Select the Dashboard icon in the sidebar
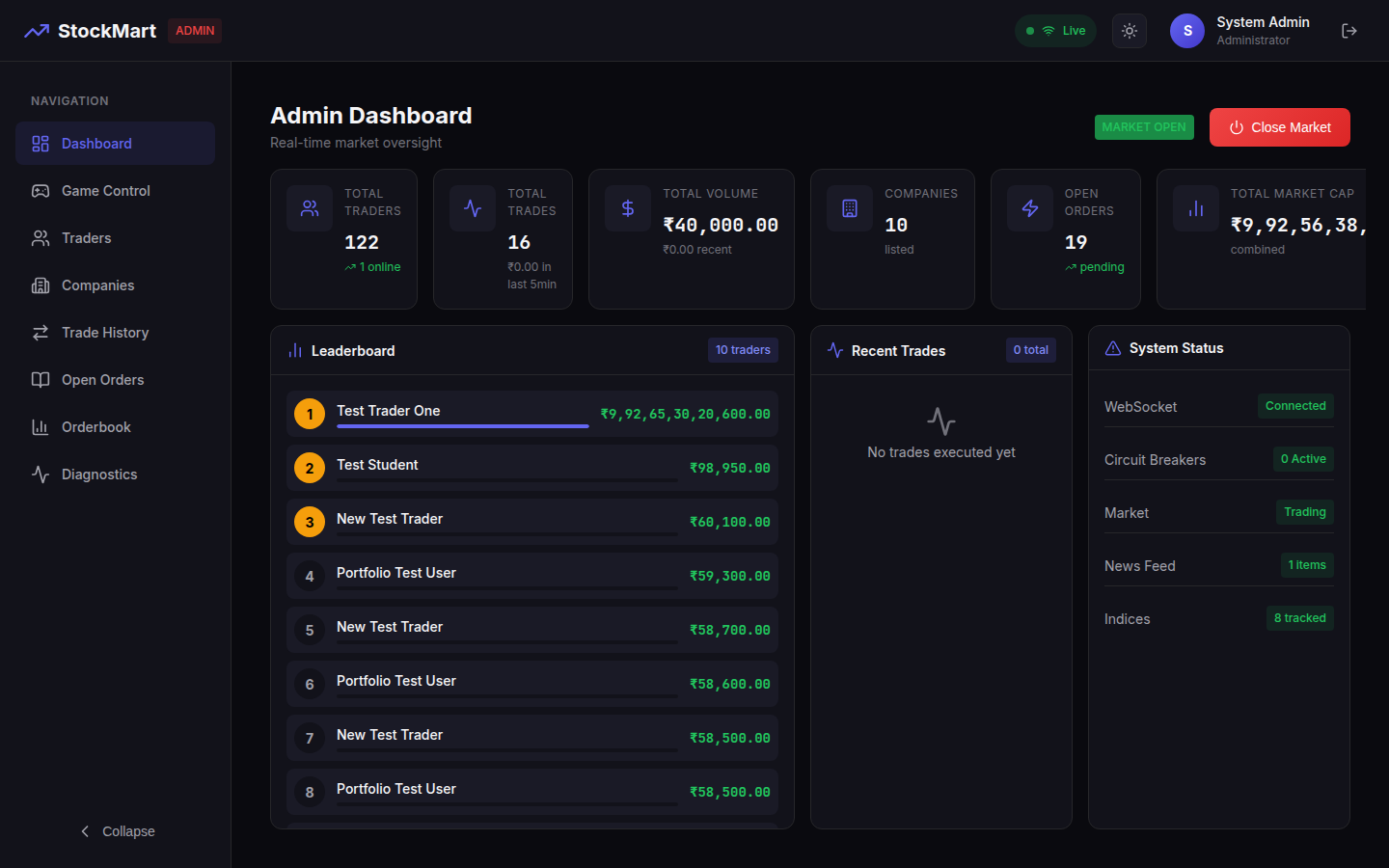The height and width of the screenshot is (868, 1389). [x=40, y=143]
